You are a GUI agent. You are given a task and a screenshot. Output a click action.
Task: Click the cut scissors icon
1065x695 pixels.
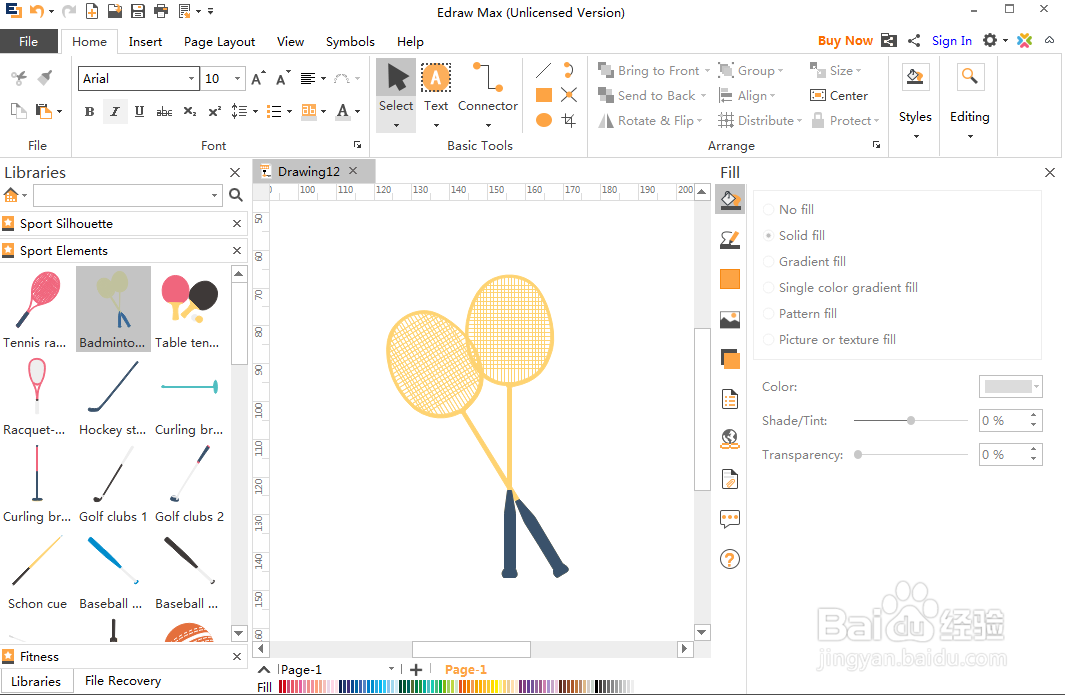pos(19,77)
